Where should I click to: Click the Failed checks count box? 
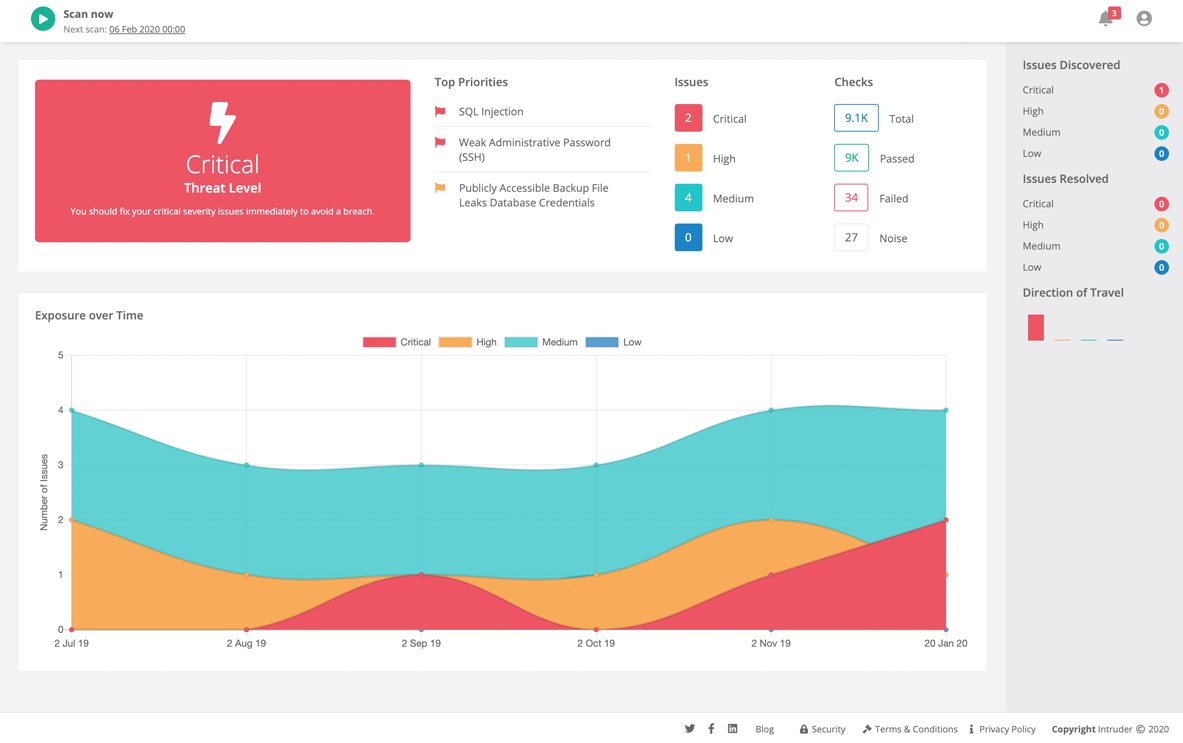coord(851,198)
